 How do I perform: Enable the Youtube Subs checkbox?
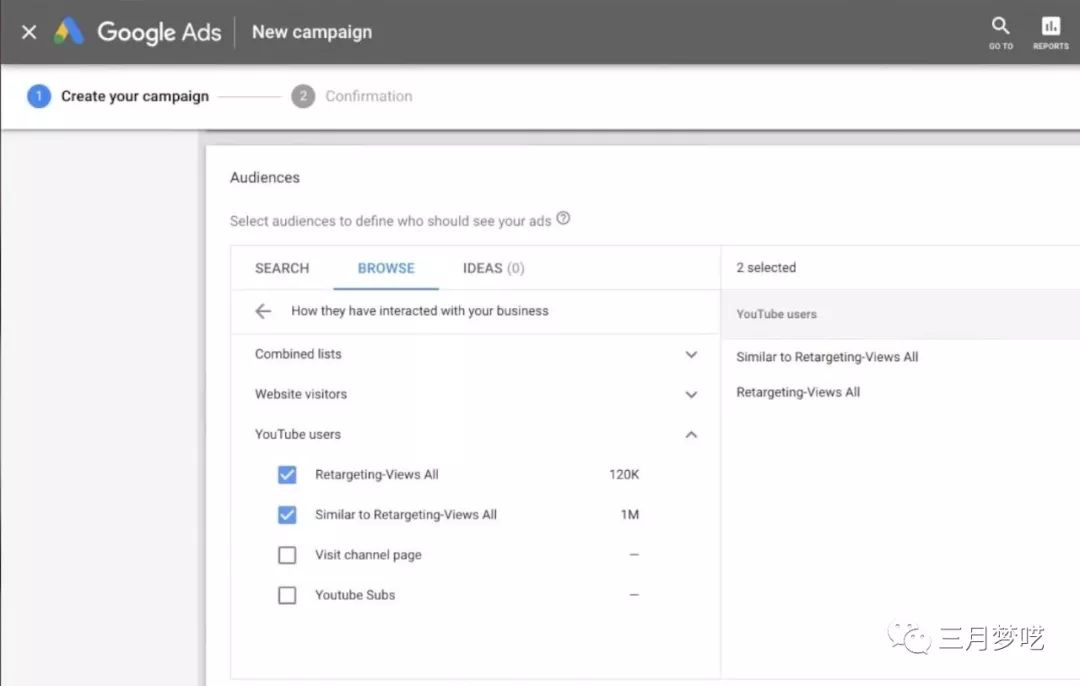(287, 595)
